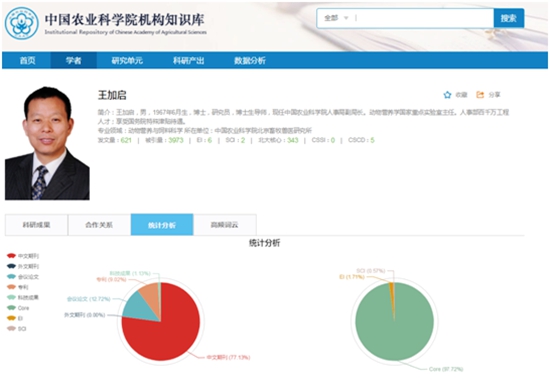Toggle the Core green legend item
The height and width of the screenshot is (389, 550).
18,308
